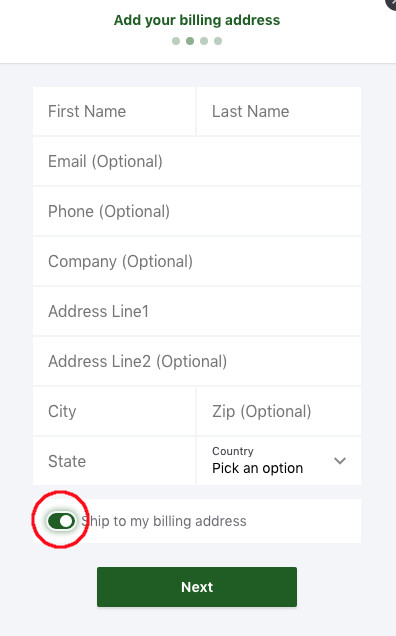This screenshot has width=396, height=636.
Task: Click the first progress step dot
Action: (x=176, y=41)
